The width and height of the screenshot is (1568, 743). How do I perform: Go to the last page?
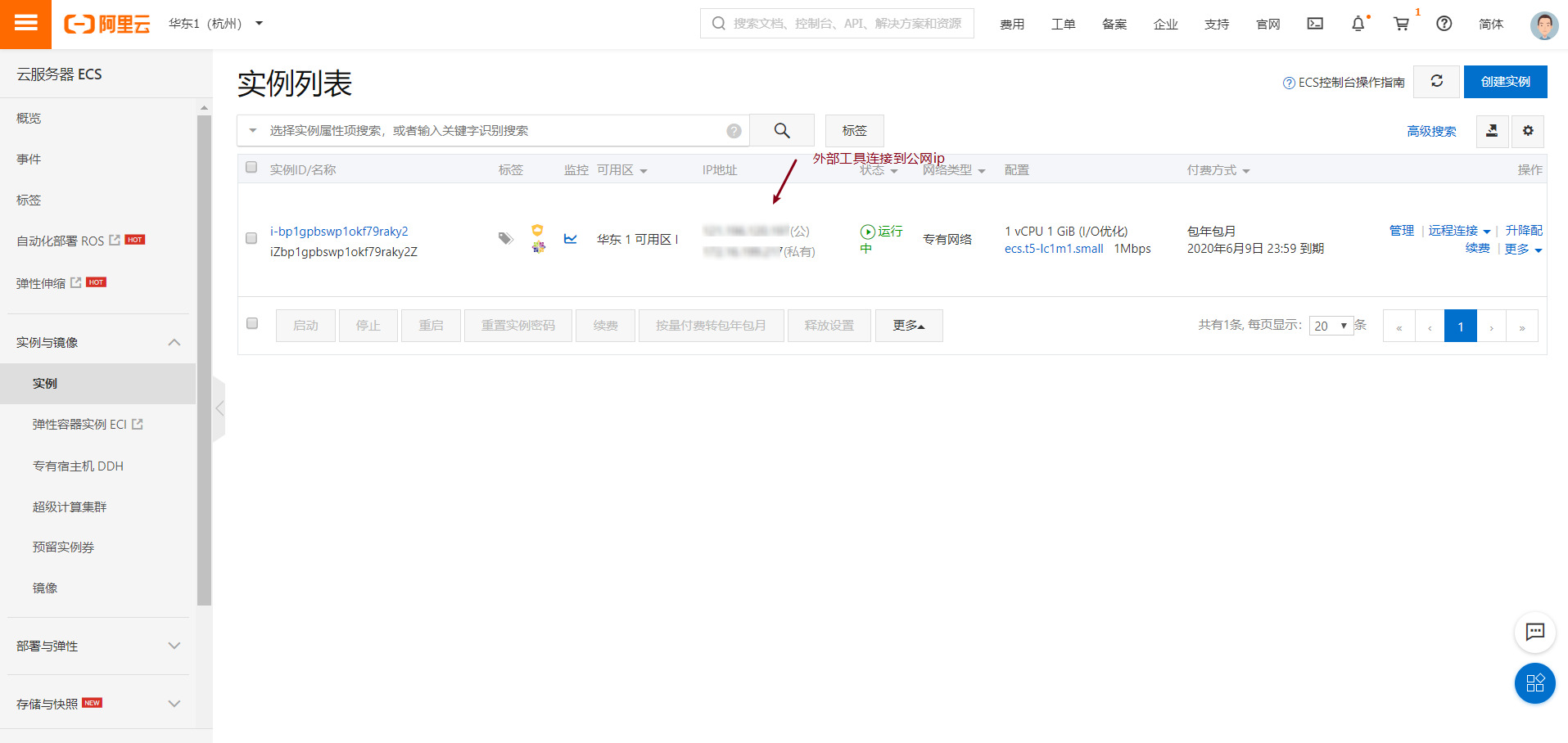pos(1522,326)
